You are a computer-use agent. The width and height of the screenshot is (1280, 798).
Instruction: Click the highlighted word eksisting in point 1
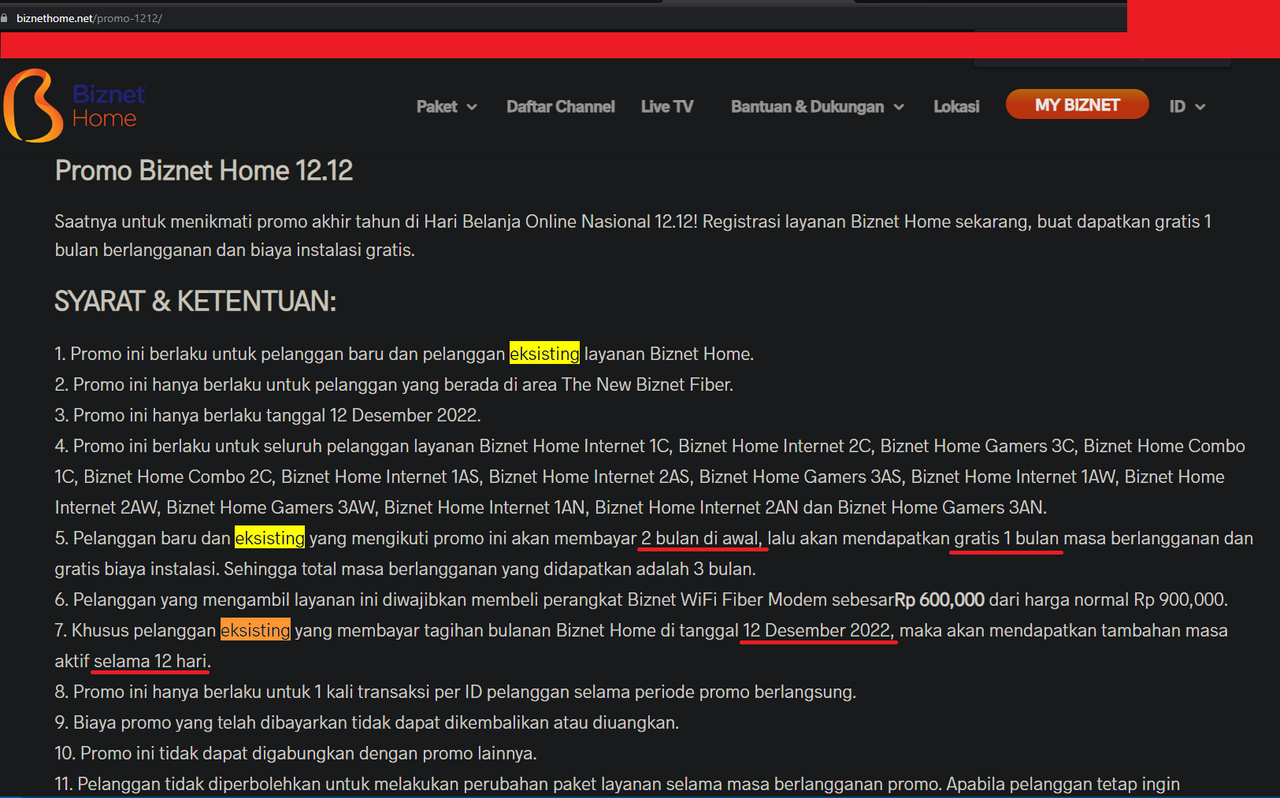tap(544, 353)
